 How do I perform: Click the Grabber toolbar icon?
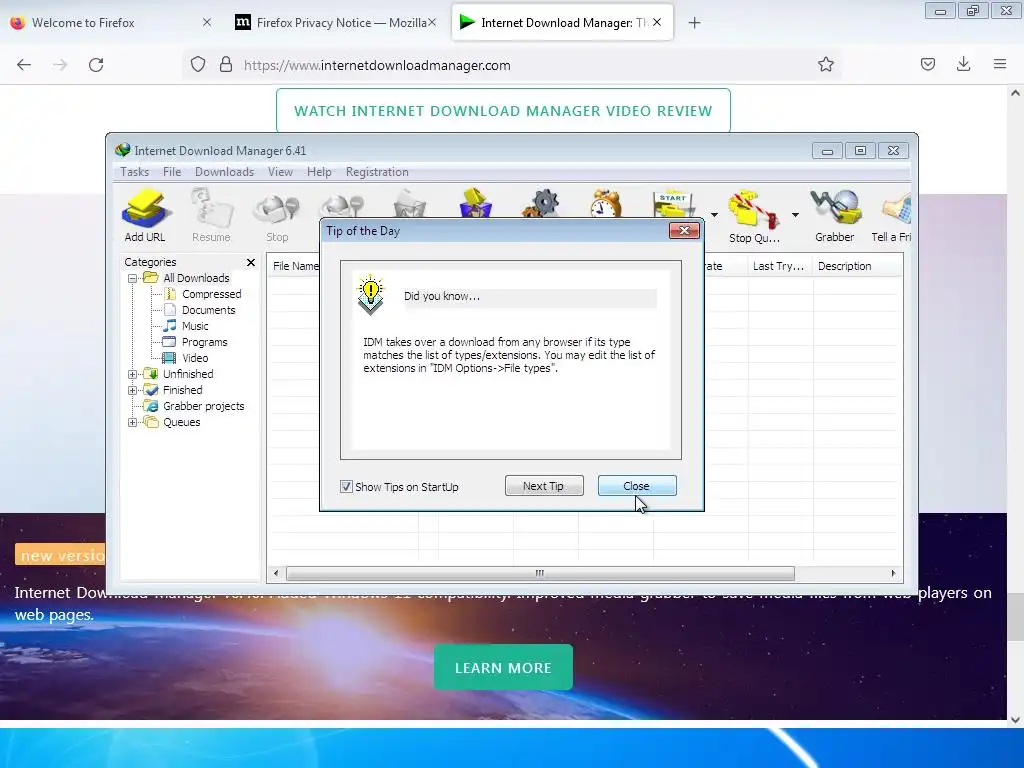[835, 216]
